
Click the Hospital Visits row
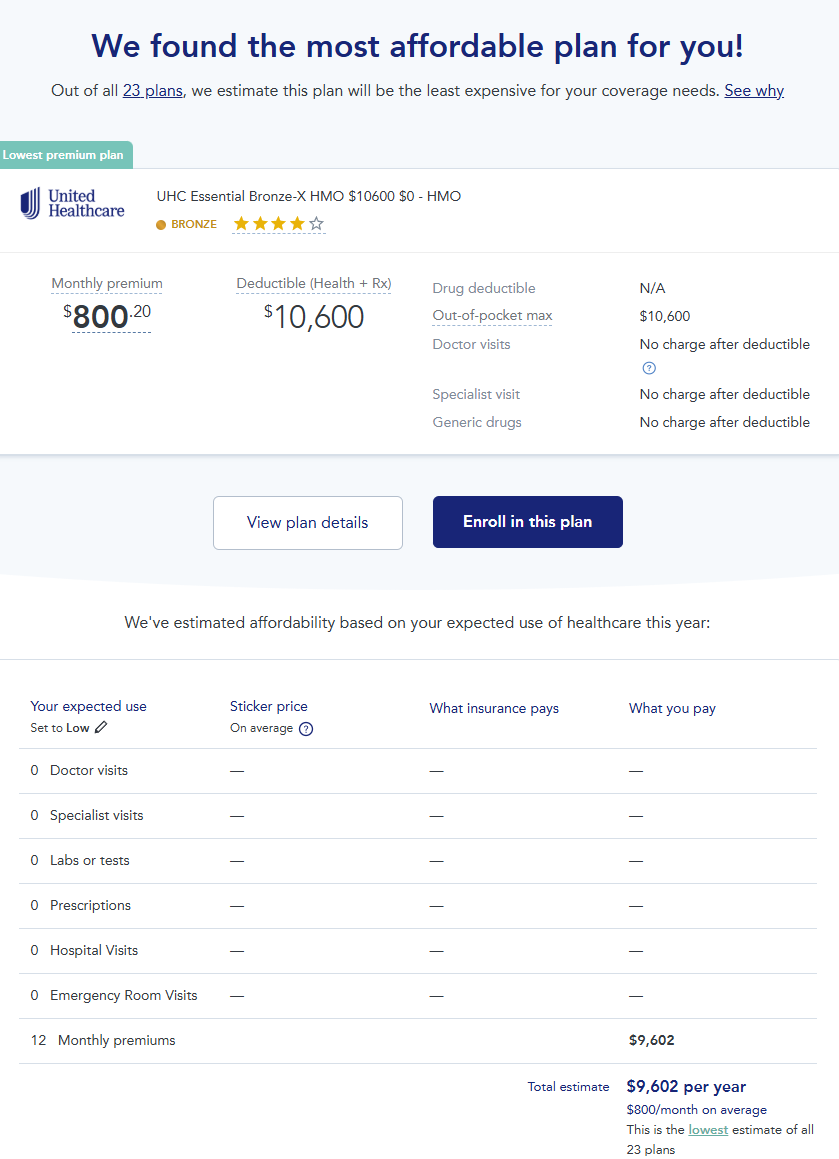coord(418,951)
